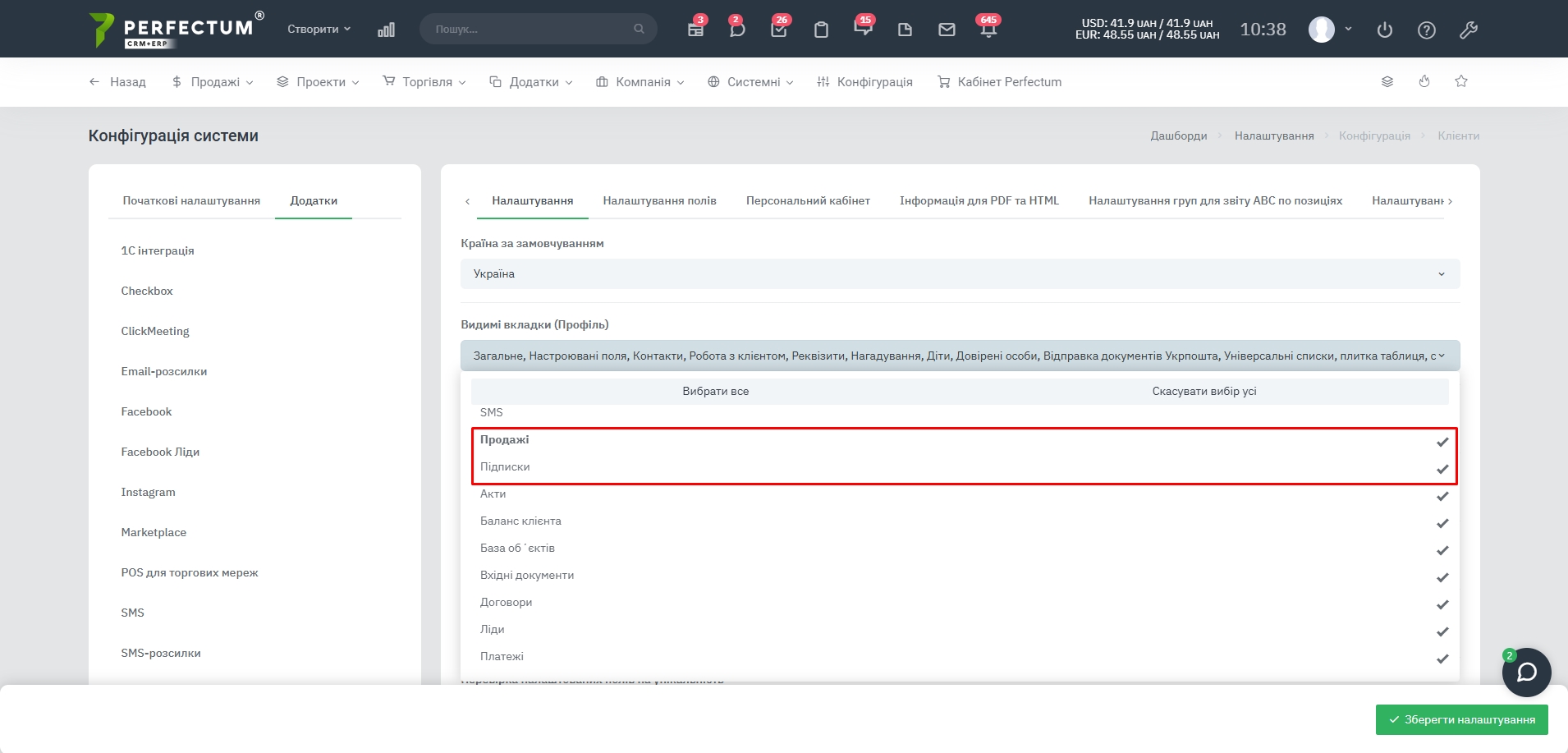Image resolution: width=1568 pixels, height=753 pixels.
Task: Switch to the Налаштування полів tab
Action: coord(659,200)
